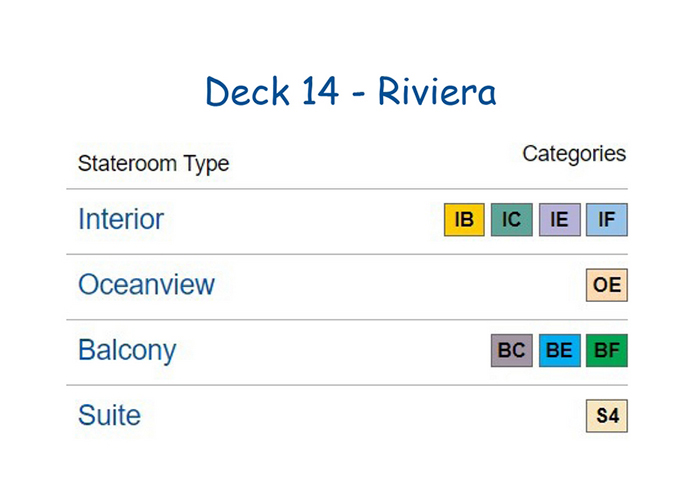This screenshot has height=489, width=700.
Task: Choose the bright blue BE badge
Action: coord(559,350)
